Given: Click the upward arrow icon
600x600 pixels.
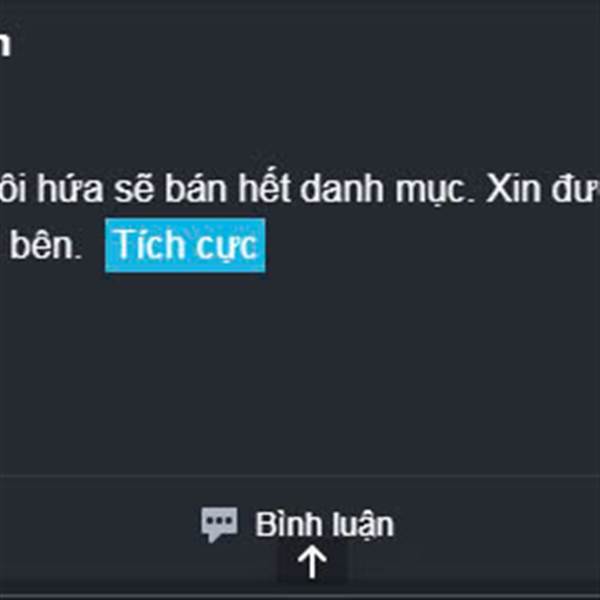Looking at the screenshot, I should (312, 562).
